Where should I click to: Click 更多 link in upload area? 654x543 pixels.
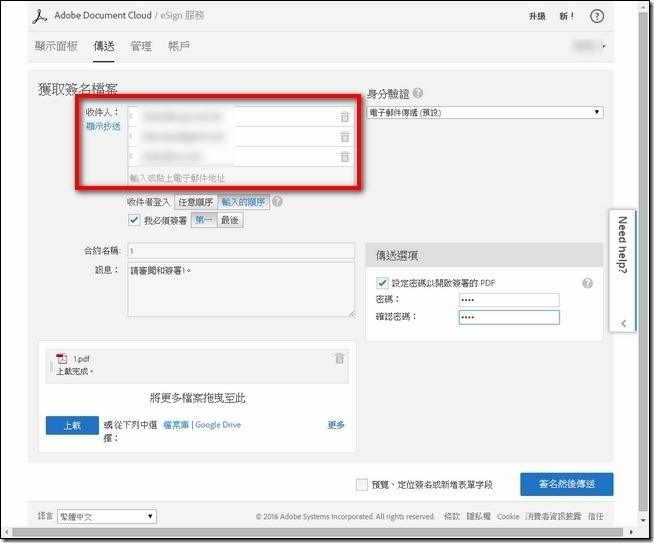point(336,425)
